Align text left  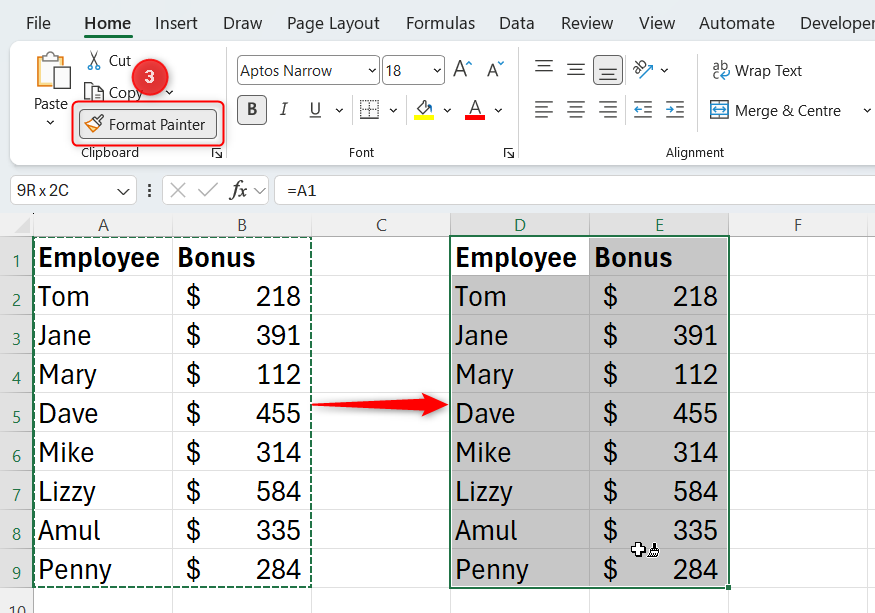pyautogui.click(x=544, y=109)
